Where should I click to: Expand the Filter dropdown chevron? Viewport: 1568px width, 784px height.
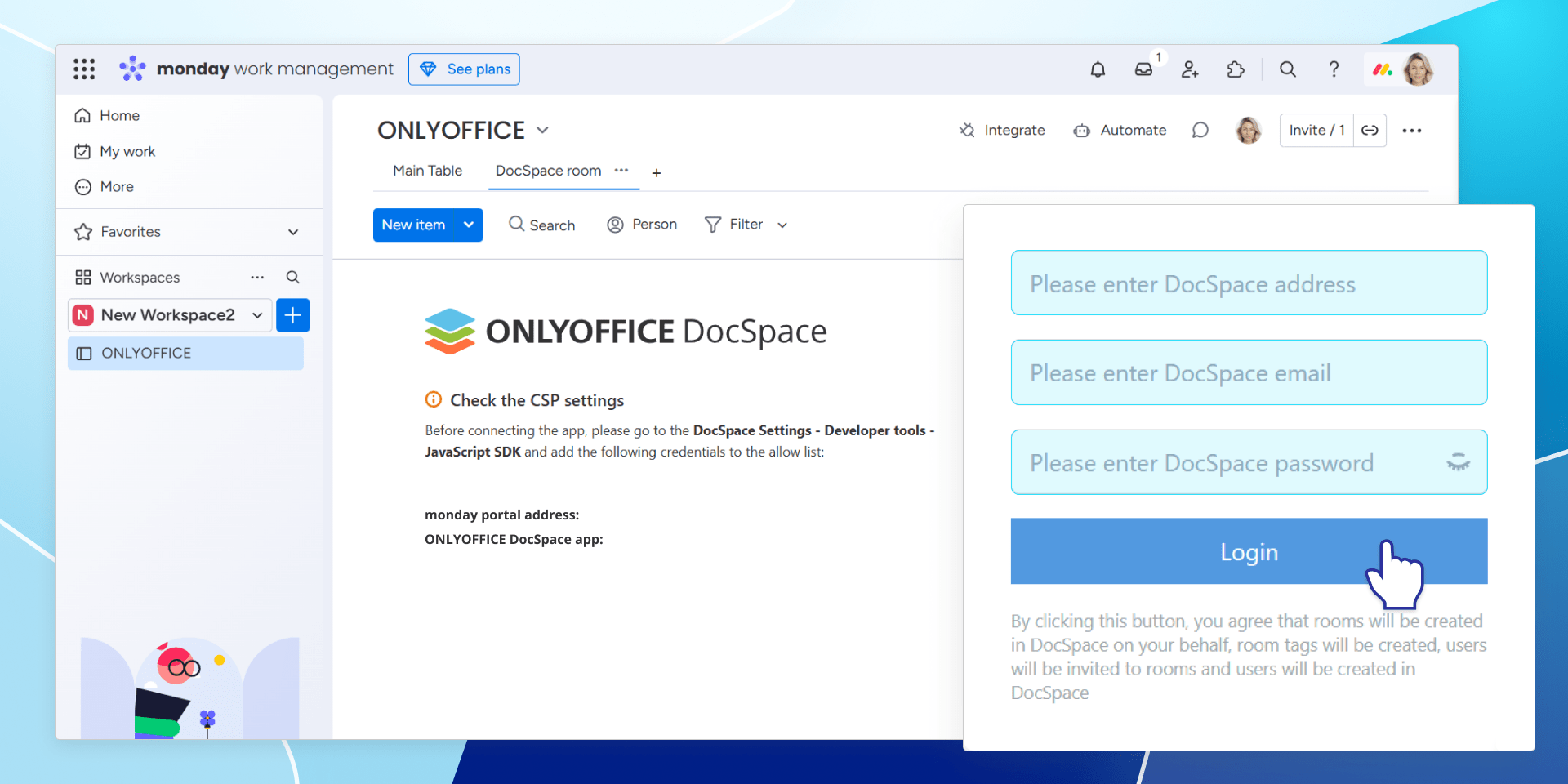click(782, 225)
